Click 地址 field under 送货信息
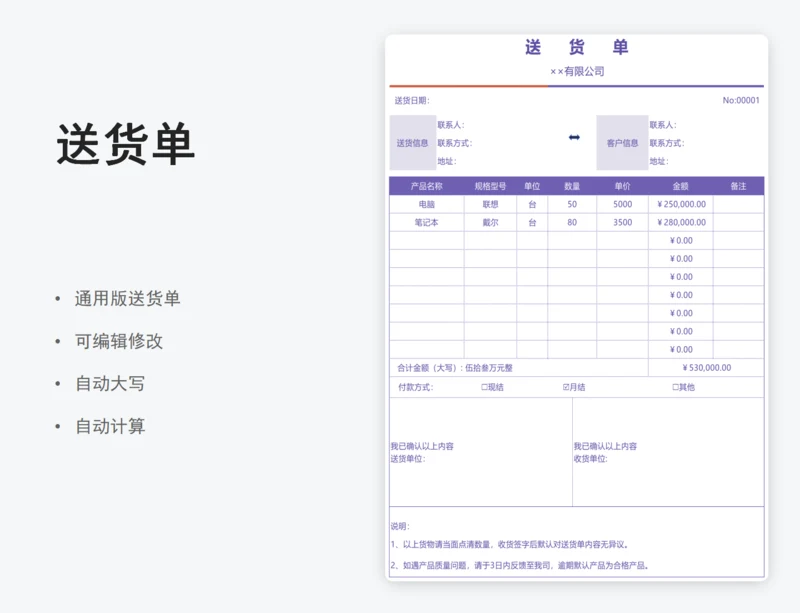 pyautogui.click(x=447, y=162)
